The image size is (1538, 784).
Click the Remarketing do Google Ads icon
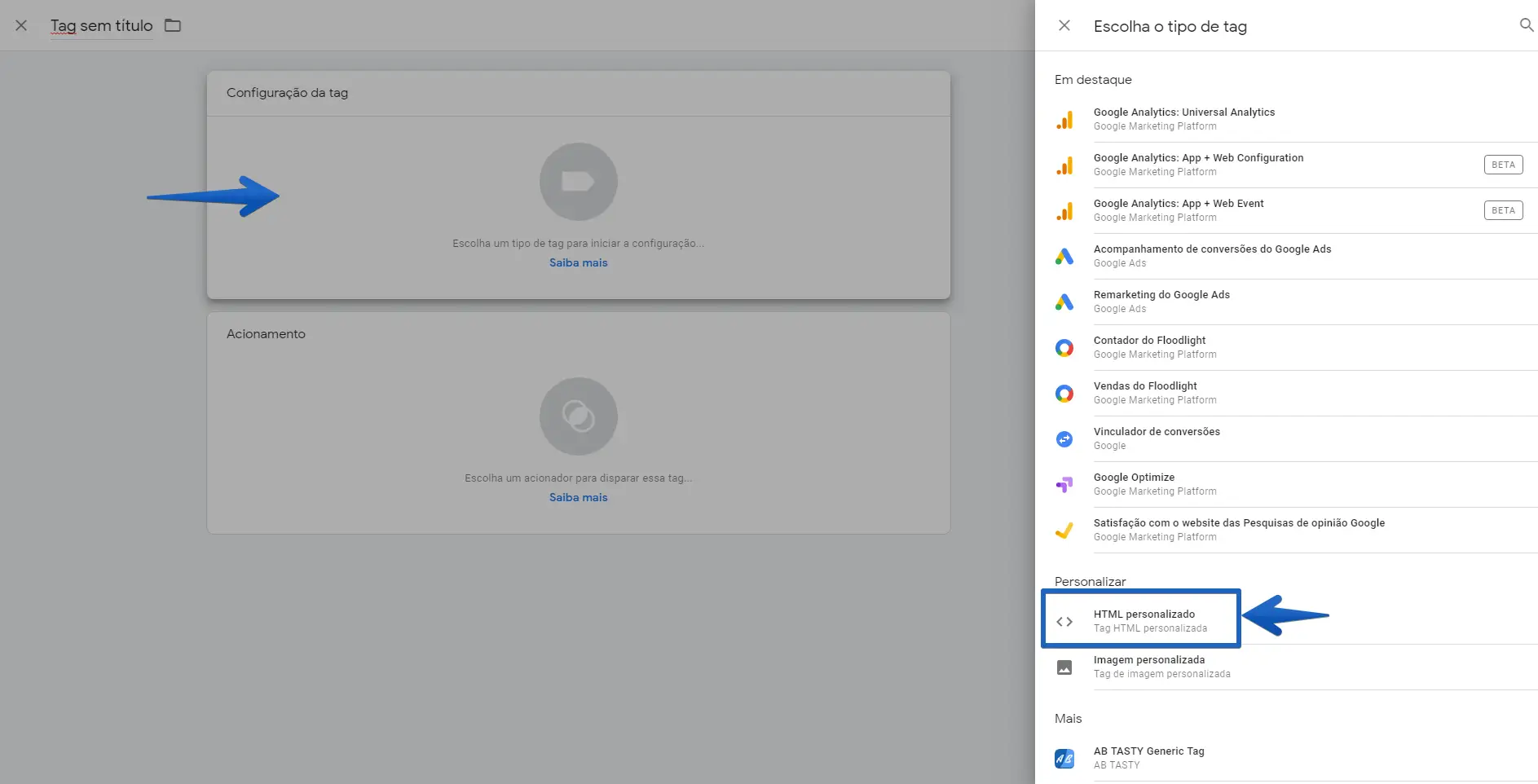(1064, 302)
